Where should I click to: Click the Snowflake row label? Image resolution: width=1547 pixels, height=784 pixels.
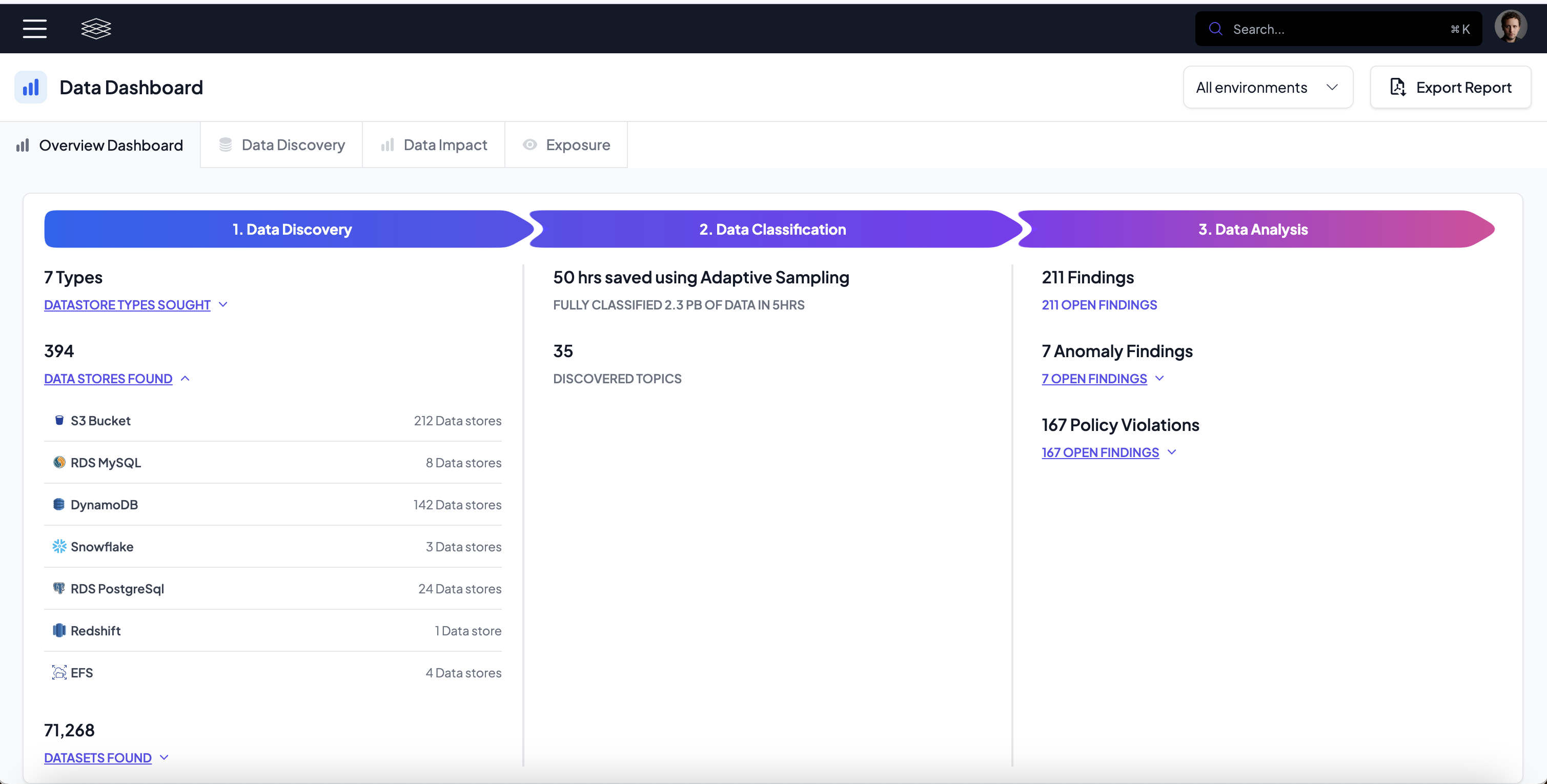(x=102, y=547)
